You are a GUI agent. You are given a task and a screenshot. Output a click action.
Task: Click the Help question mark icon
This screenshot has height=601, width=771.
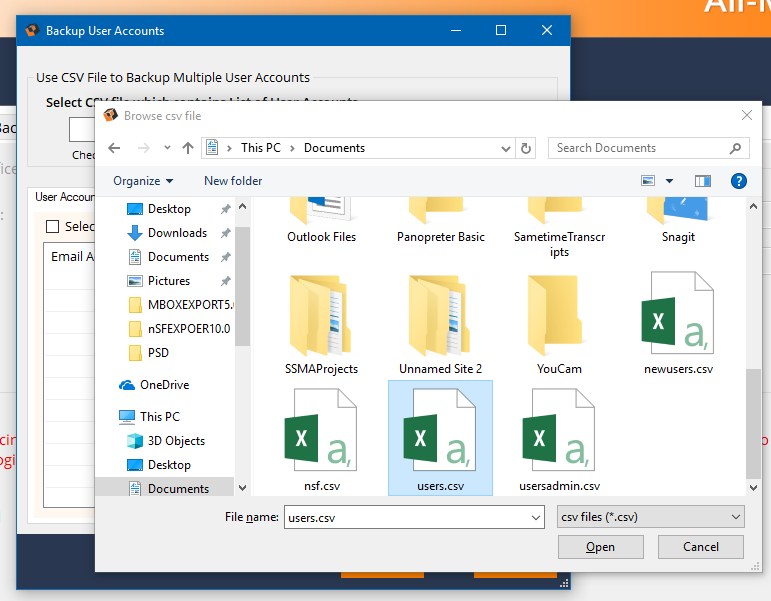coord(739,181)
